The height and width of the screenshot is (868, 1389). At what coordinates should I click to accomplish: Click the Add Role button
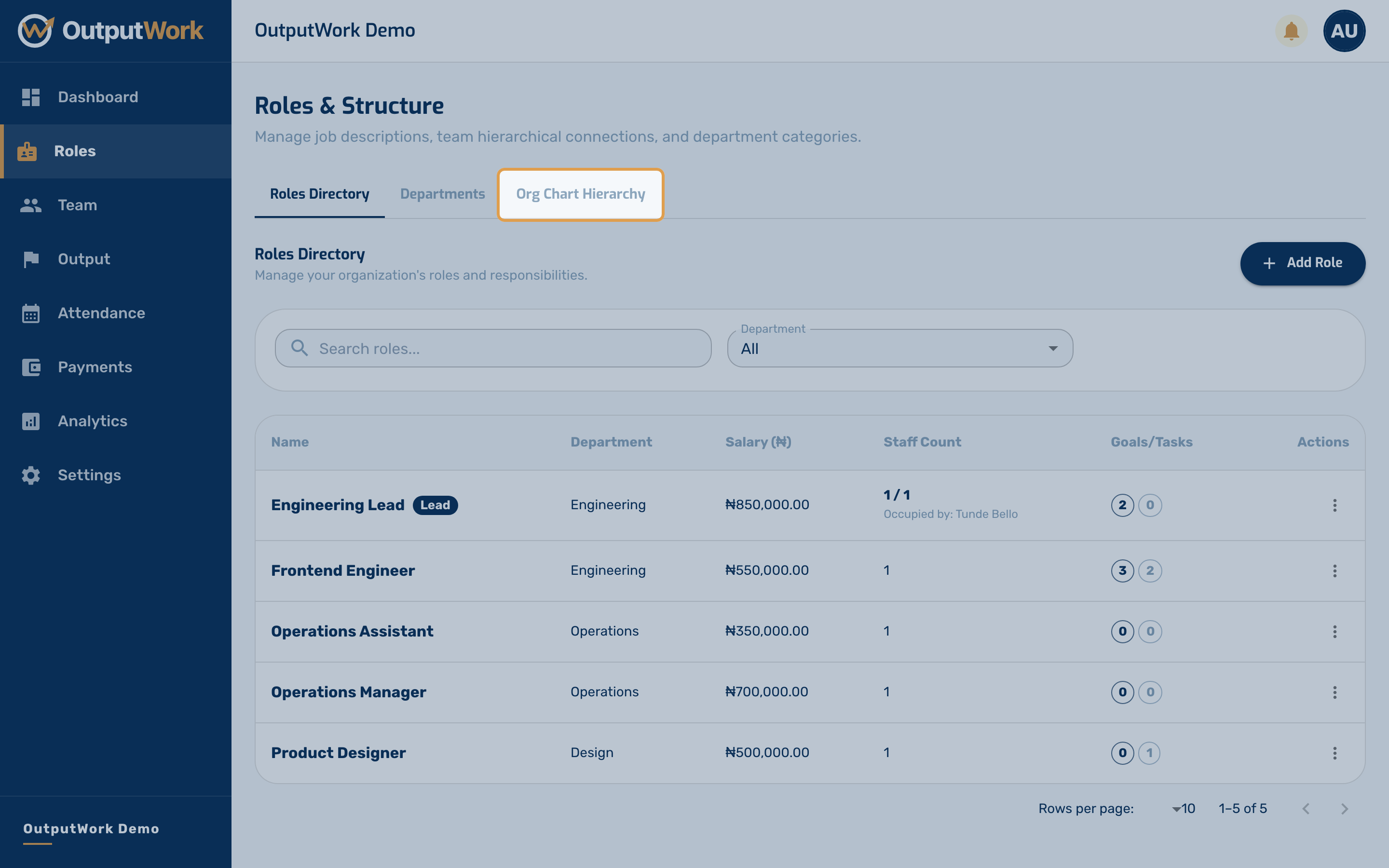coord(1302,263)
